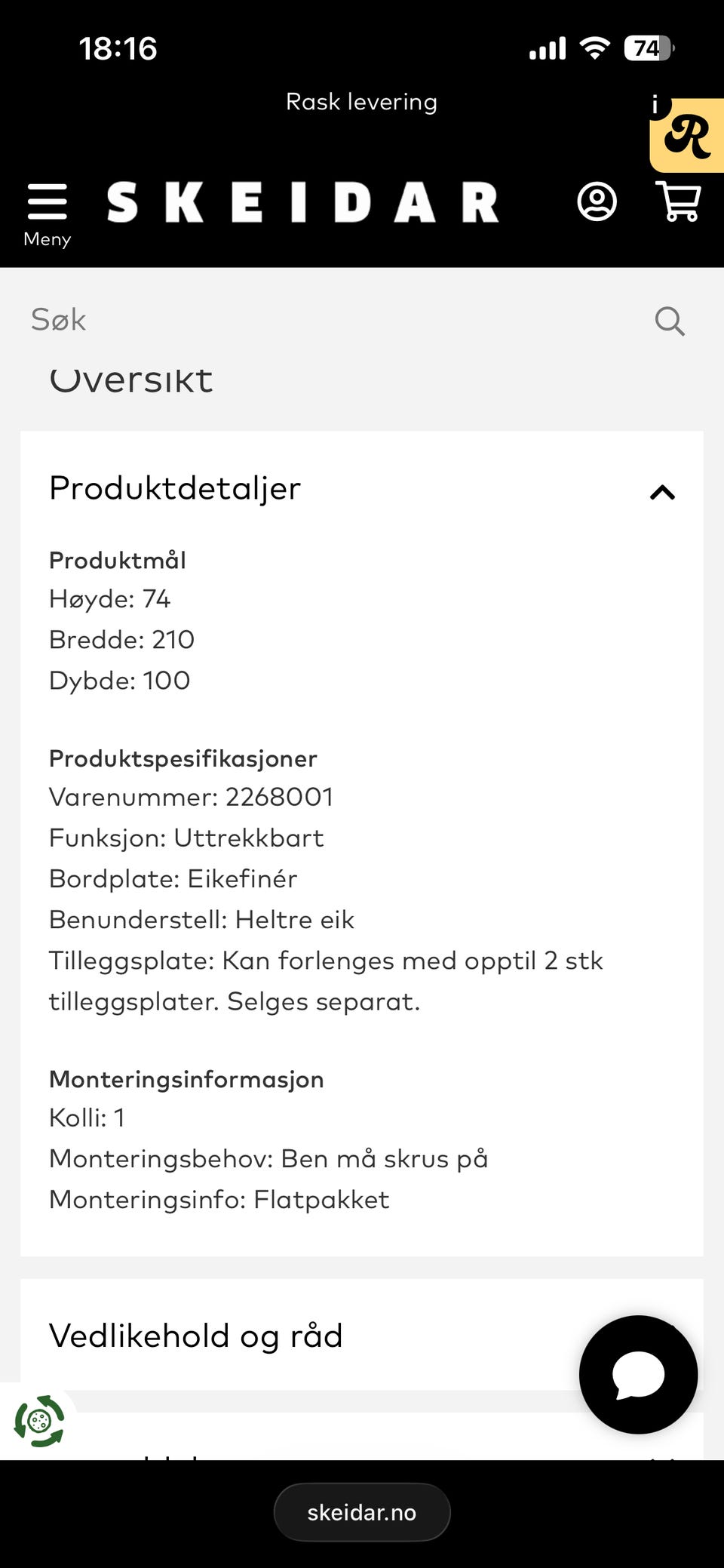Image resolution: width=724 pixels, height=1568 pixels.
Task: Tap the Meny label under the hamburger
Action: [x=47, y=239]
